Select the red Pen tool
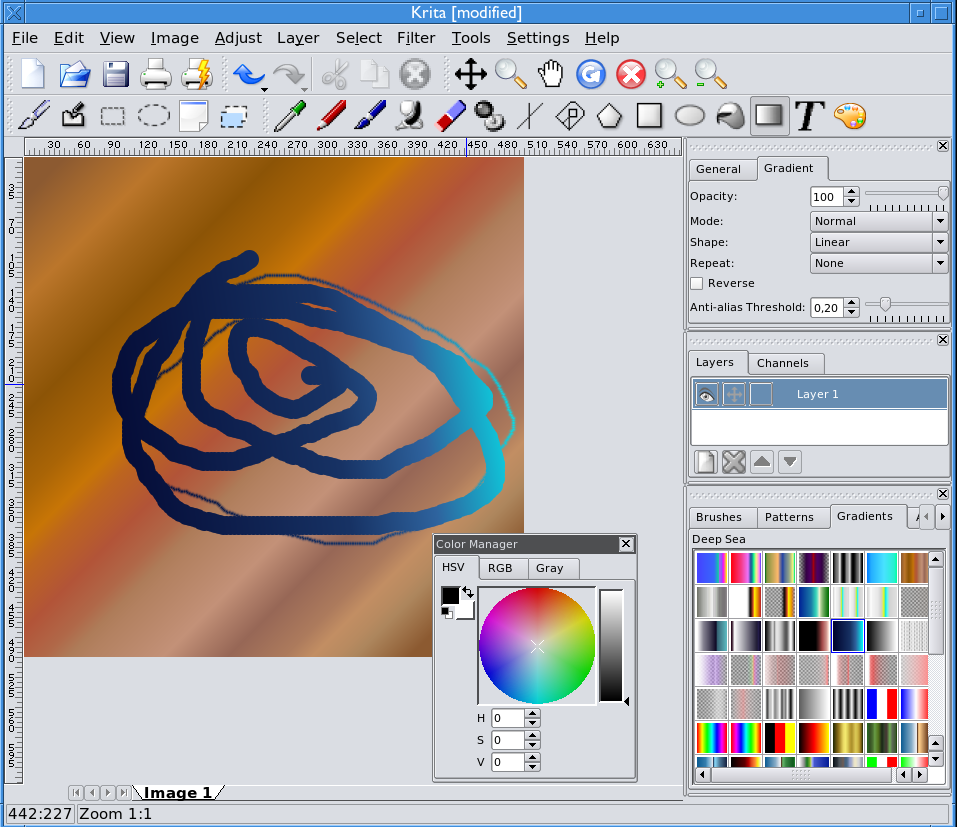Viewport: 957px width, 827px height. 331,115
